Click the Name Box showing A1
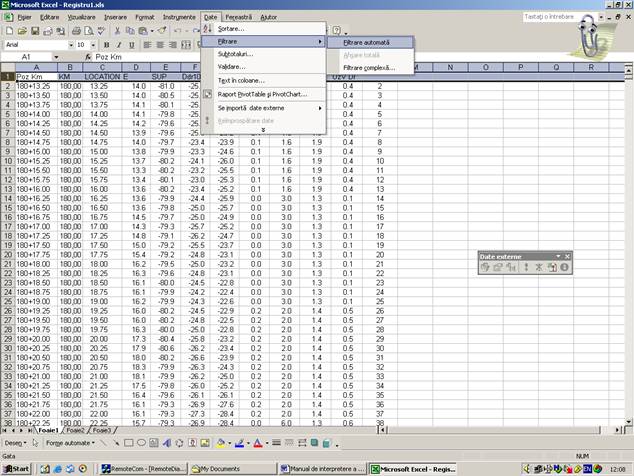 pos(28,57)
